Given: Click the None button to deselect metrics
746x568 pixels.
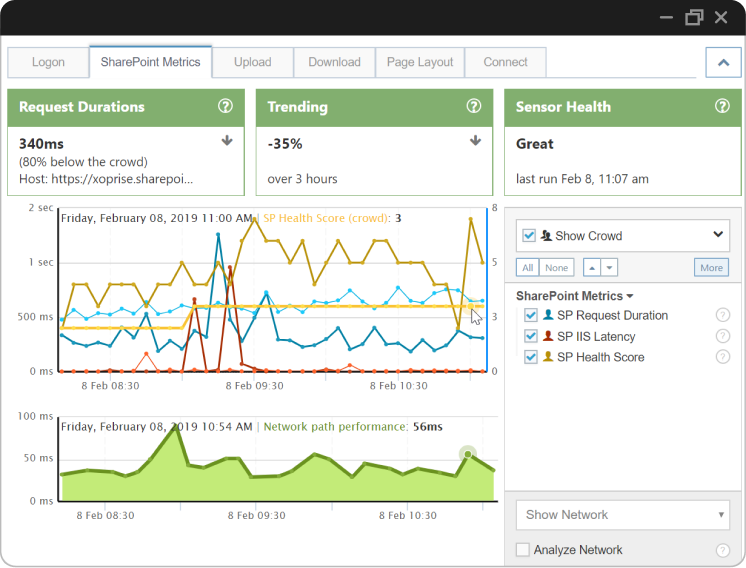Looking at the screenshot, I should [557, 268].
